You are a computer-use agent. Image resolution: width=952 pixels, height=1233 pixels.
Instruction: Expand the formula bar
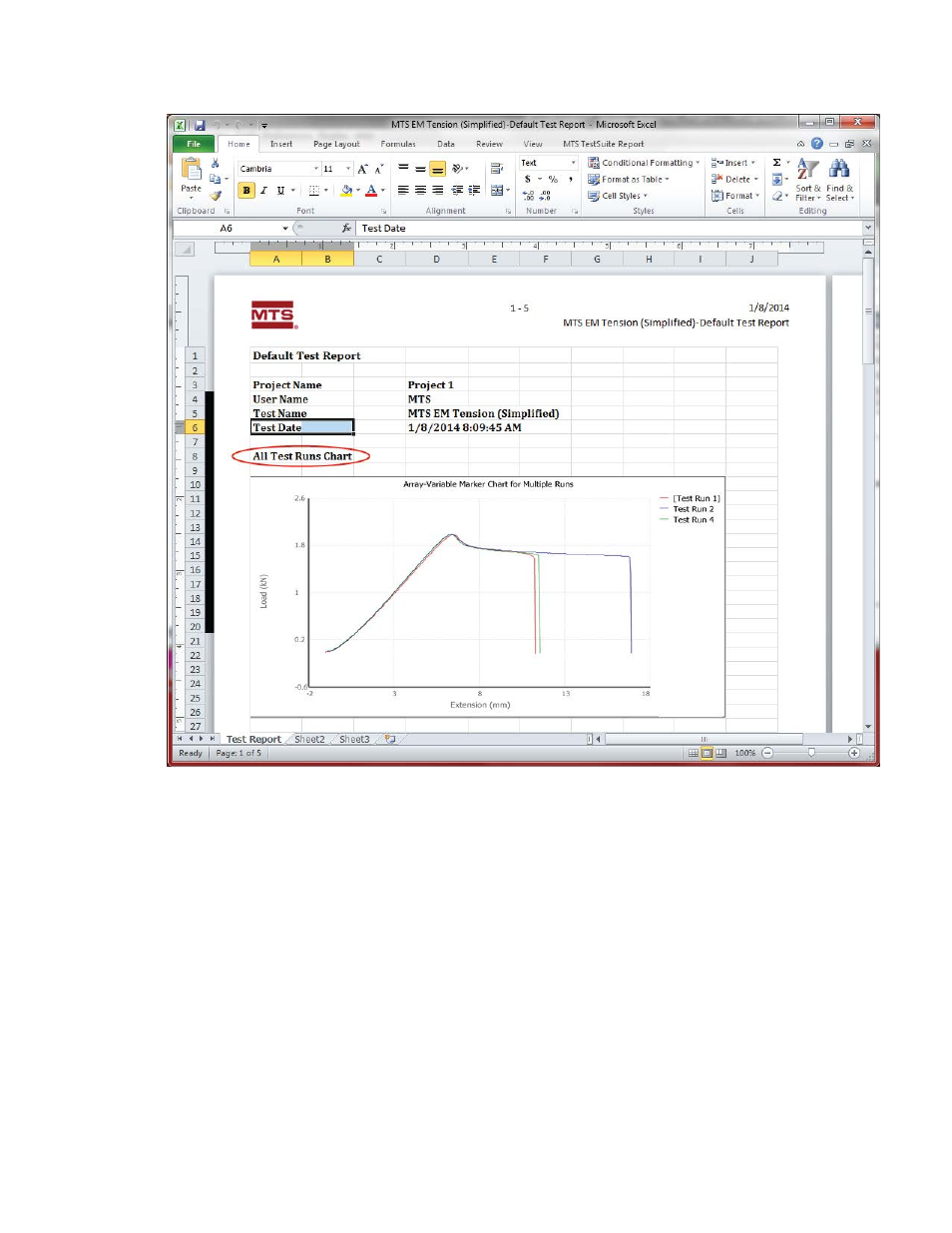pyautogui.click(x=868, y=229)
